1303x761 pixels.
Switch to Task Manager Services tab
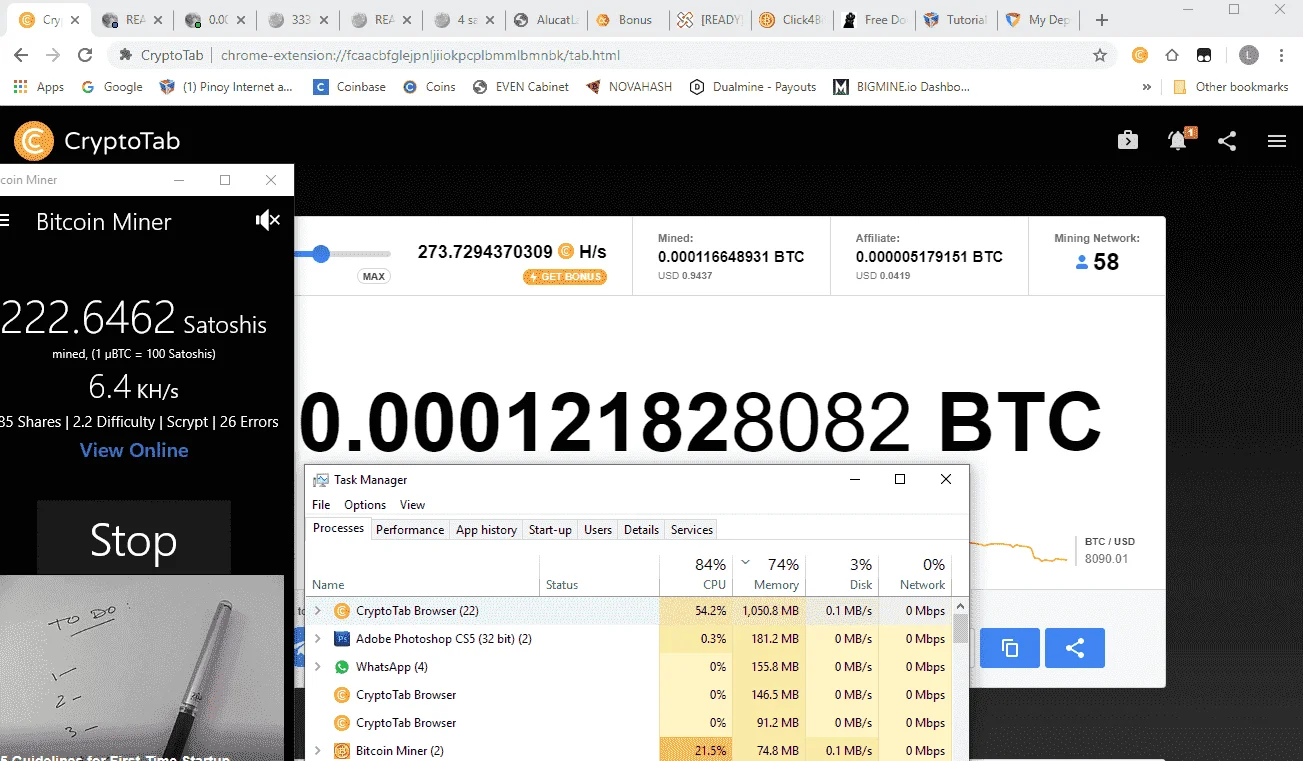click(x=692, y=530)
